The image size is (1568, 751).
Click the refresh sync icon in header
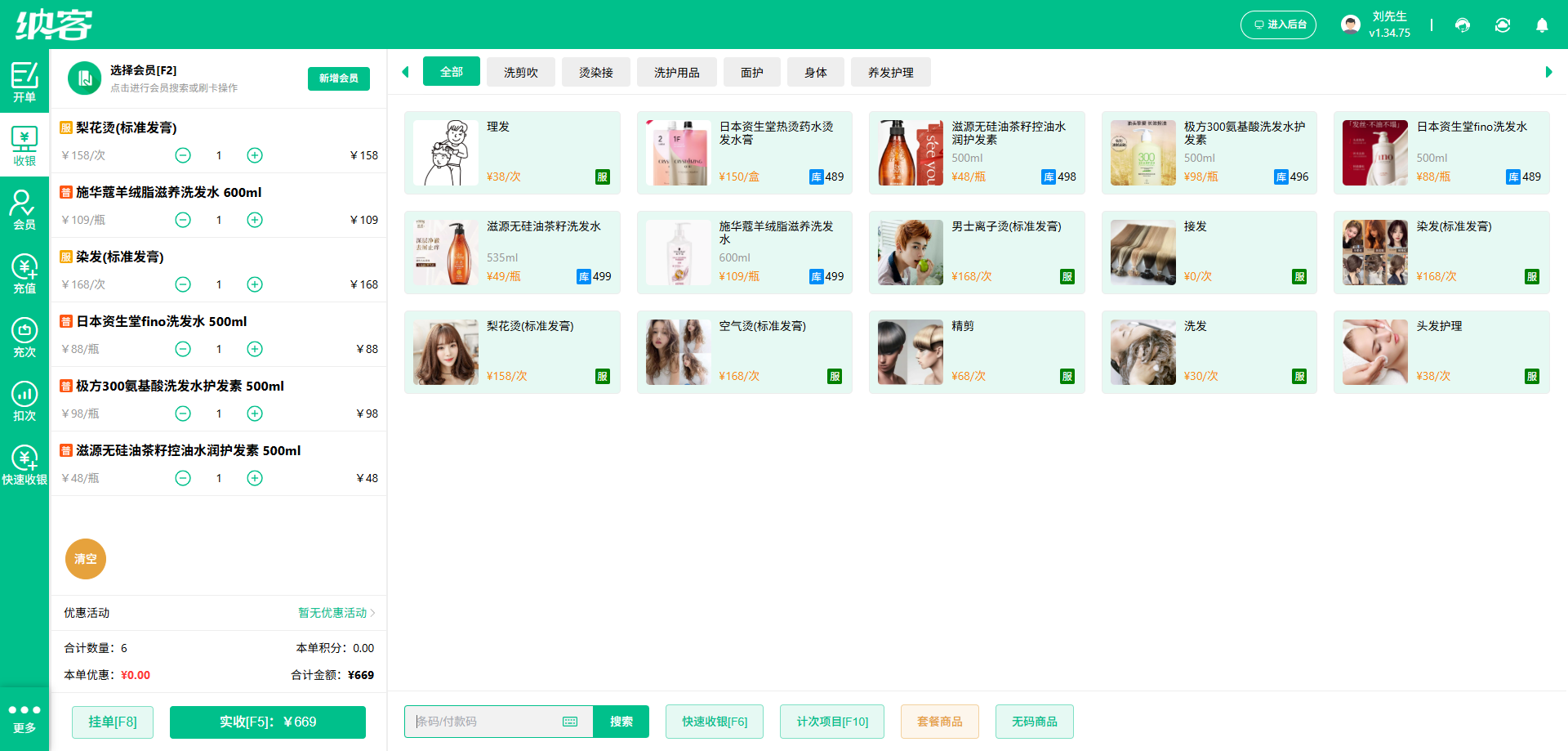tap(1503, 25)
